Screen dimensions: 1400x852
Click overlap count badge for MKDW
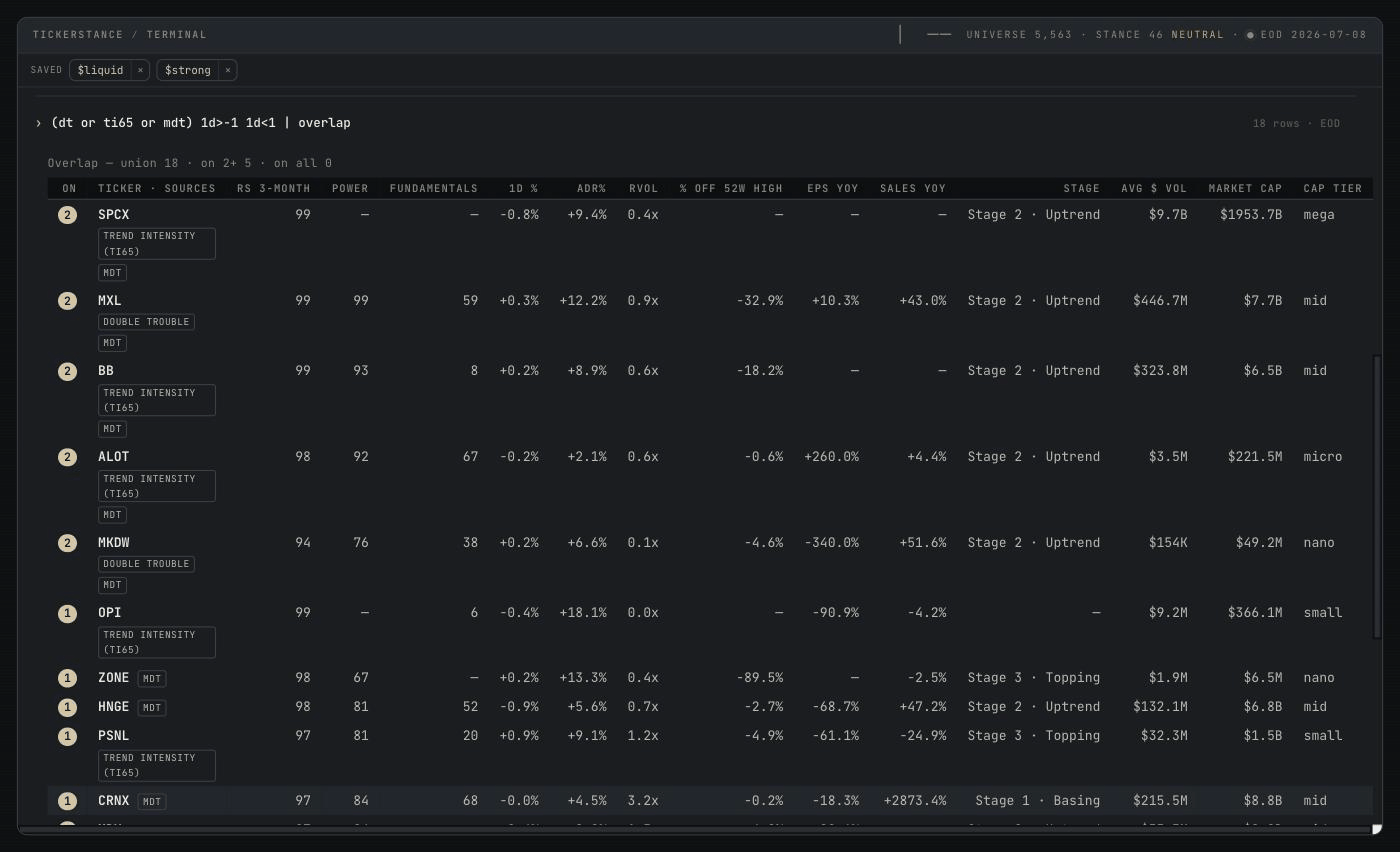click(67, 543)
